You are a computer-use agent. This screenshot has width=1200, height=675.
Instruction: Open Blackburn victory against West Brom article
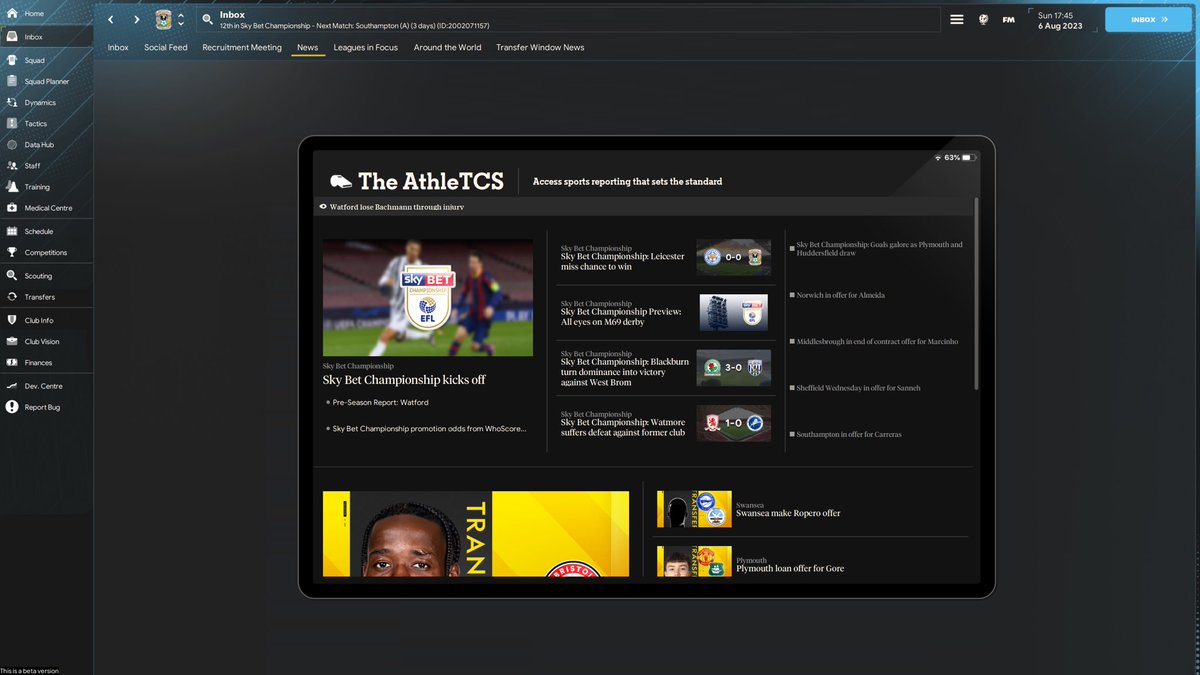coord(624,371)
